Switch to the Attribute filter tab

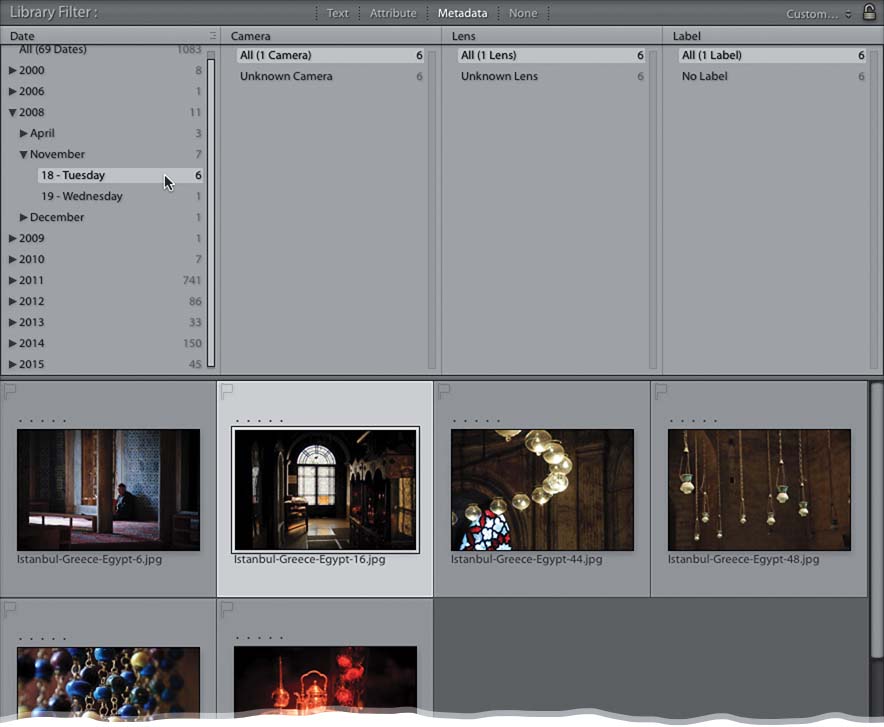pos(393,14)
